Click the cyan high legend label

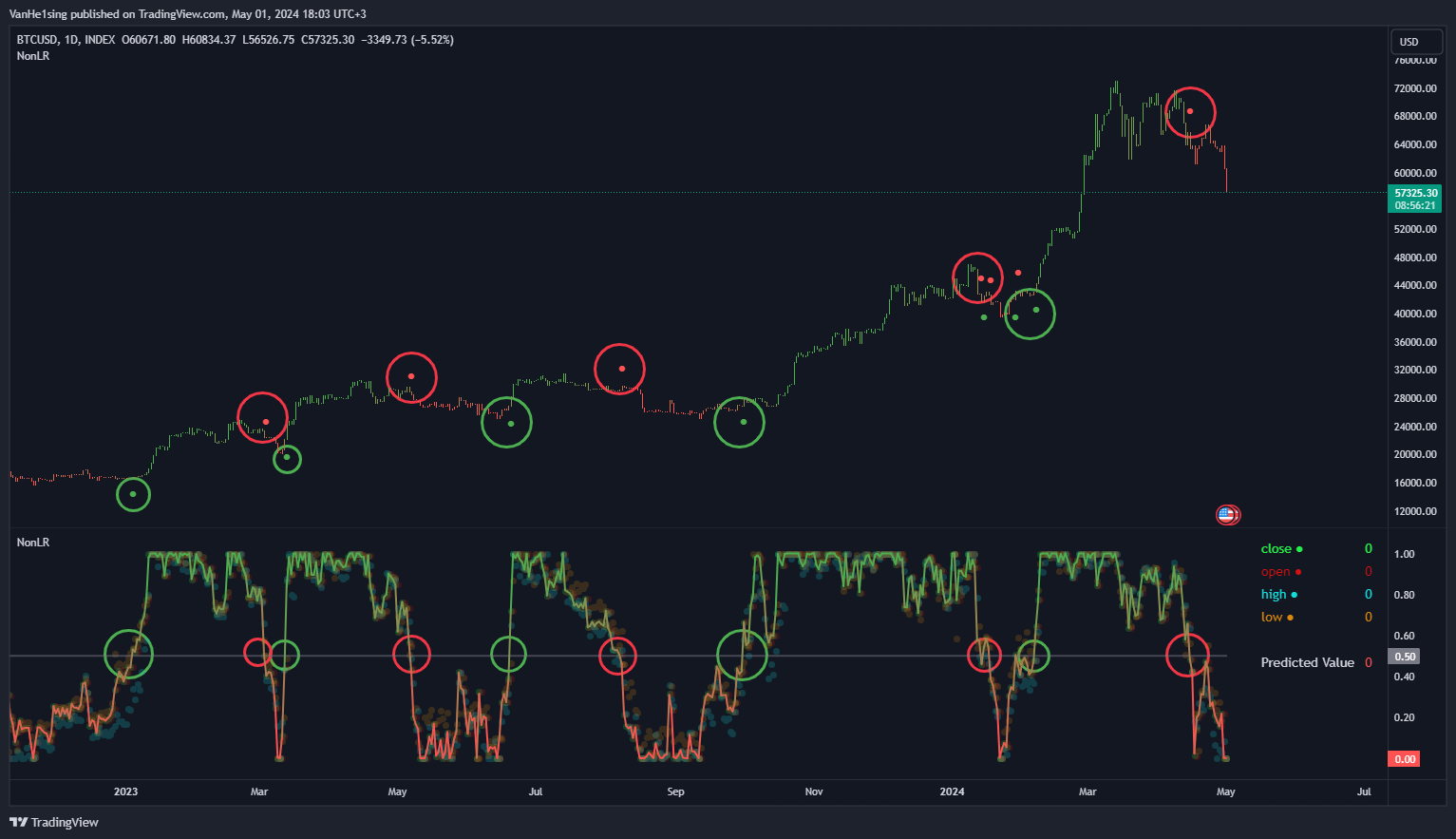coord(1278,594)
